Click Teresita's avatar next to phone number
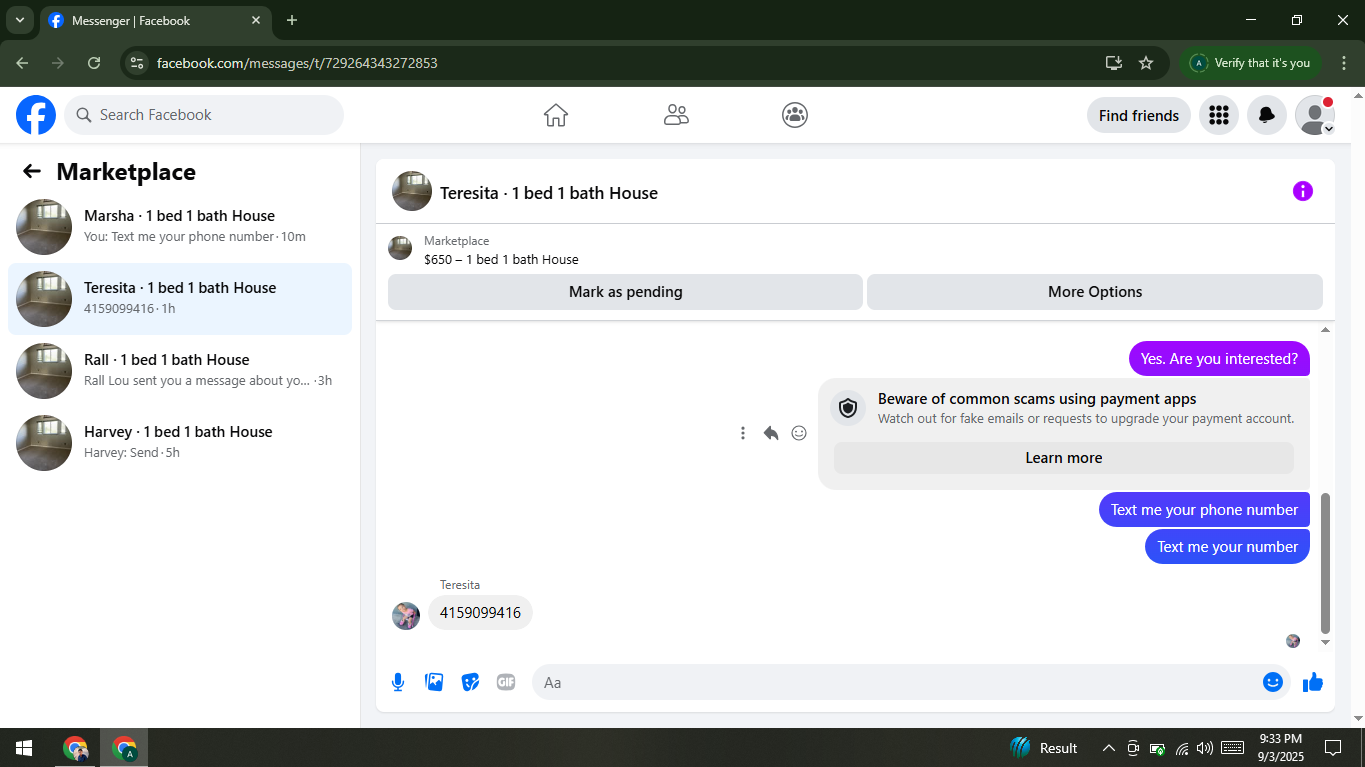This screenshot has width=1365, height=767. tap(406, 616)
